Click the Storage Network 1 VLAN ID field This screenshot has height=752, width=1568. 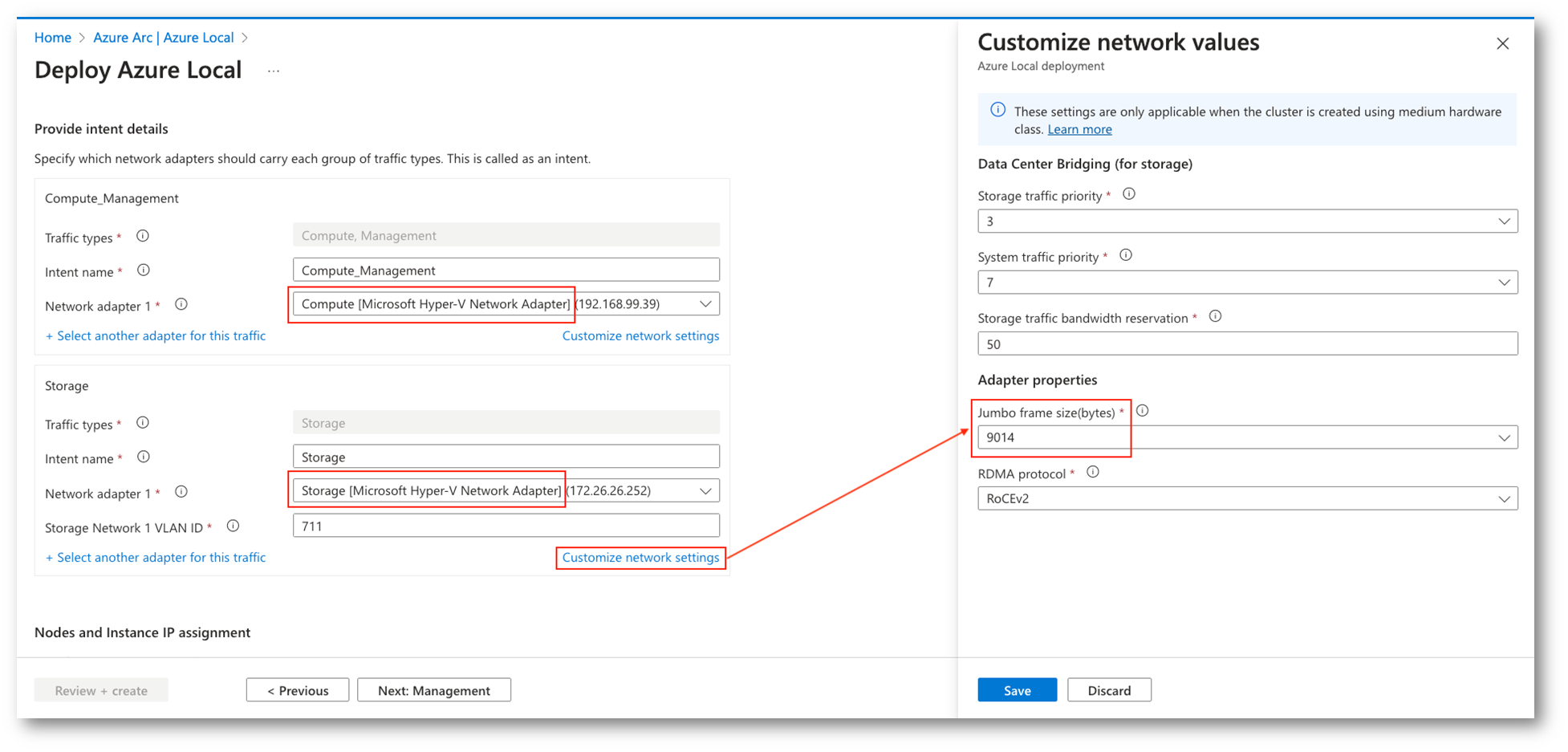[x=506, y=526]
